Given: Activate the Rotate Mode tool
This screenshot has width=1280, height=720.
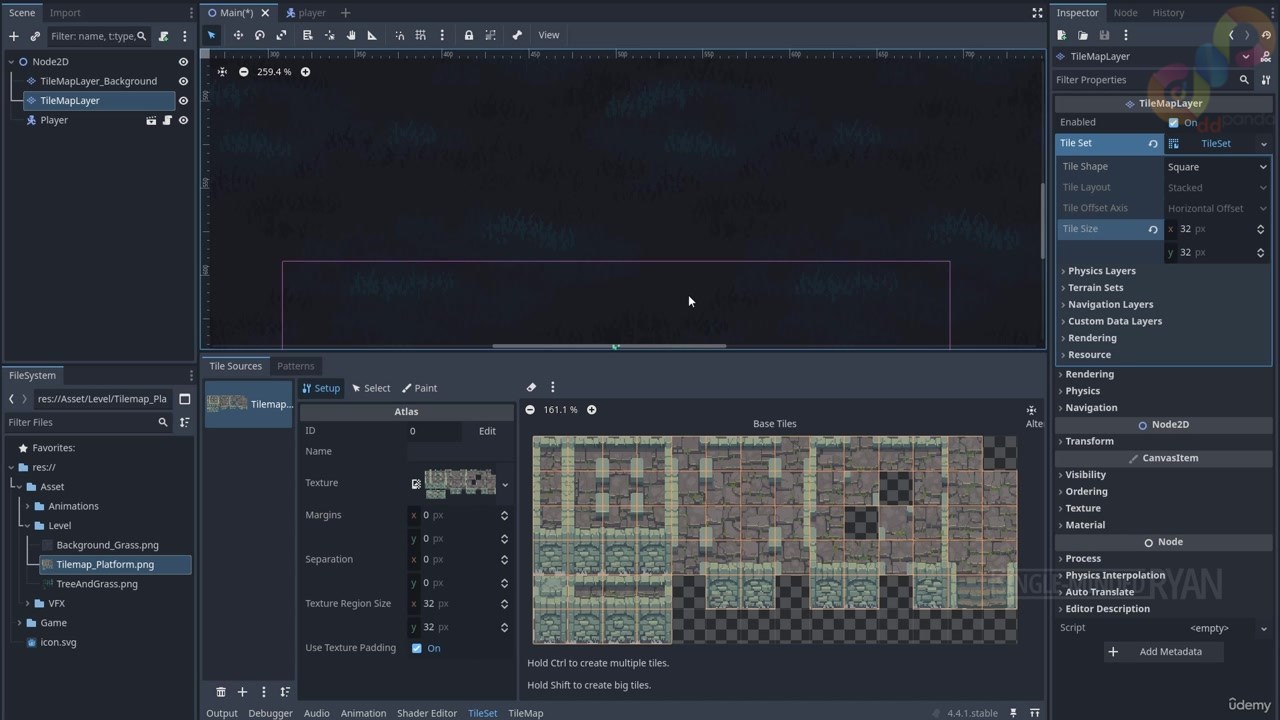Looking at the screenshot, I should click(260, 35).
